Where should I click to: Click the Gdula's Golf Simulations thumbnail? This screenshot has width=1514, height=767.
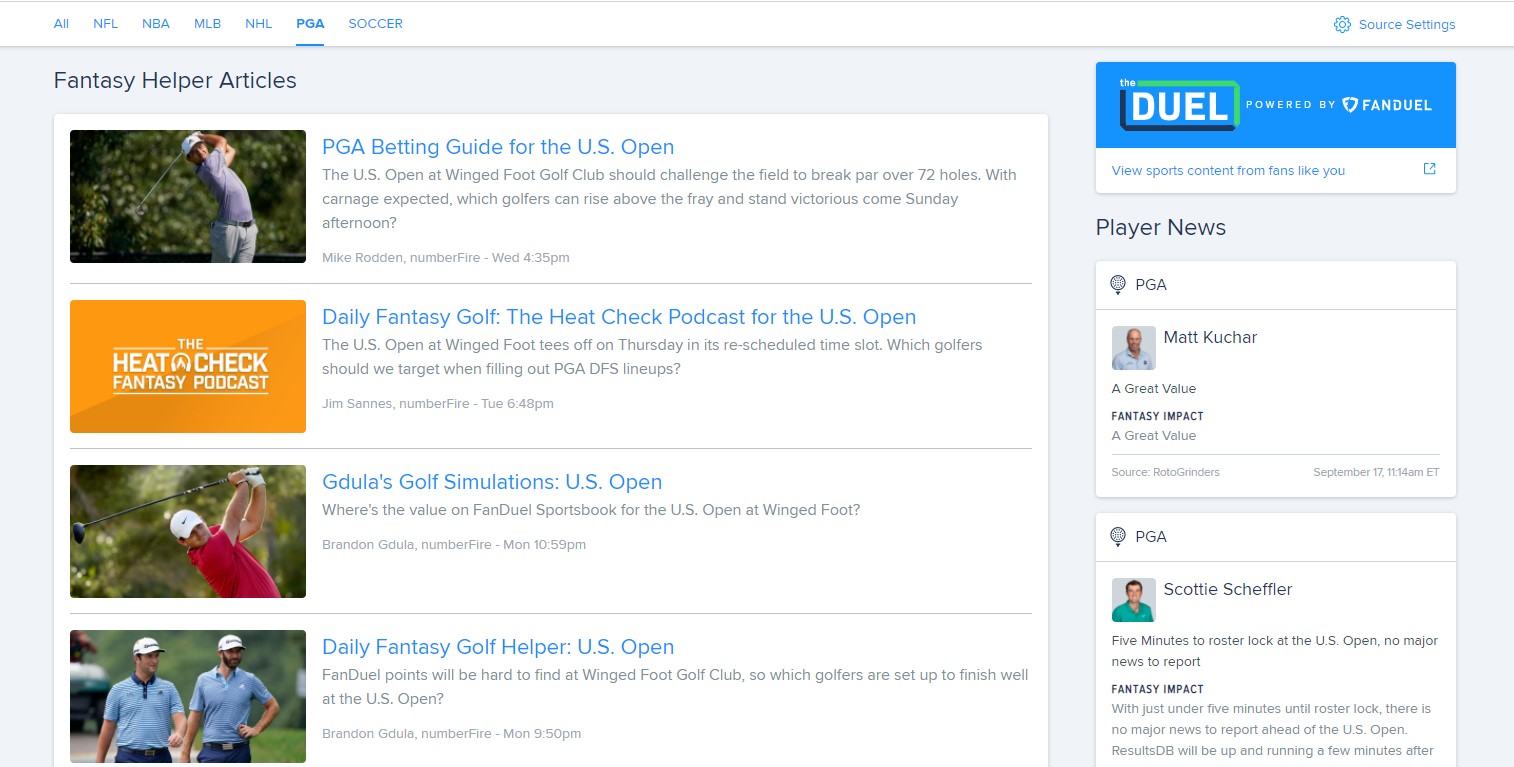[188, 531]
